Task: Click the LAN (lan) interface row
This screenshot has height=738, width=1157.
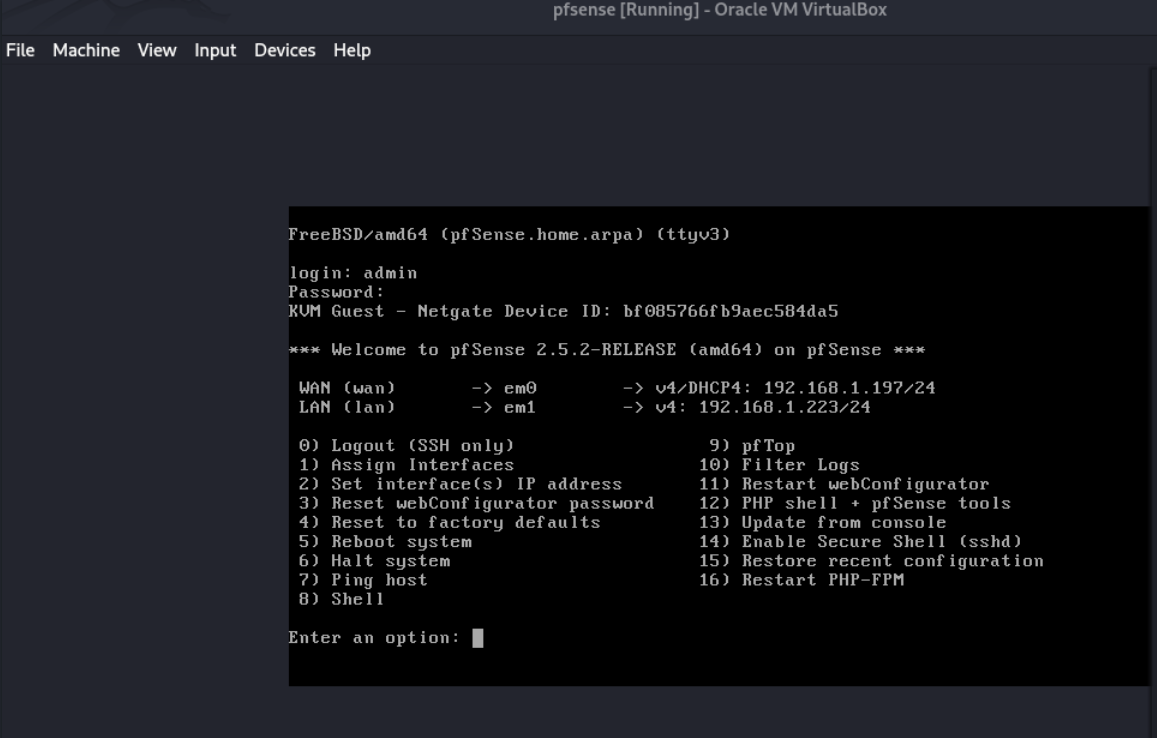Action: (x=584, y=407)
